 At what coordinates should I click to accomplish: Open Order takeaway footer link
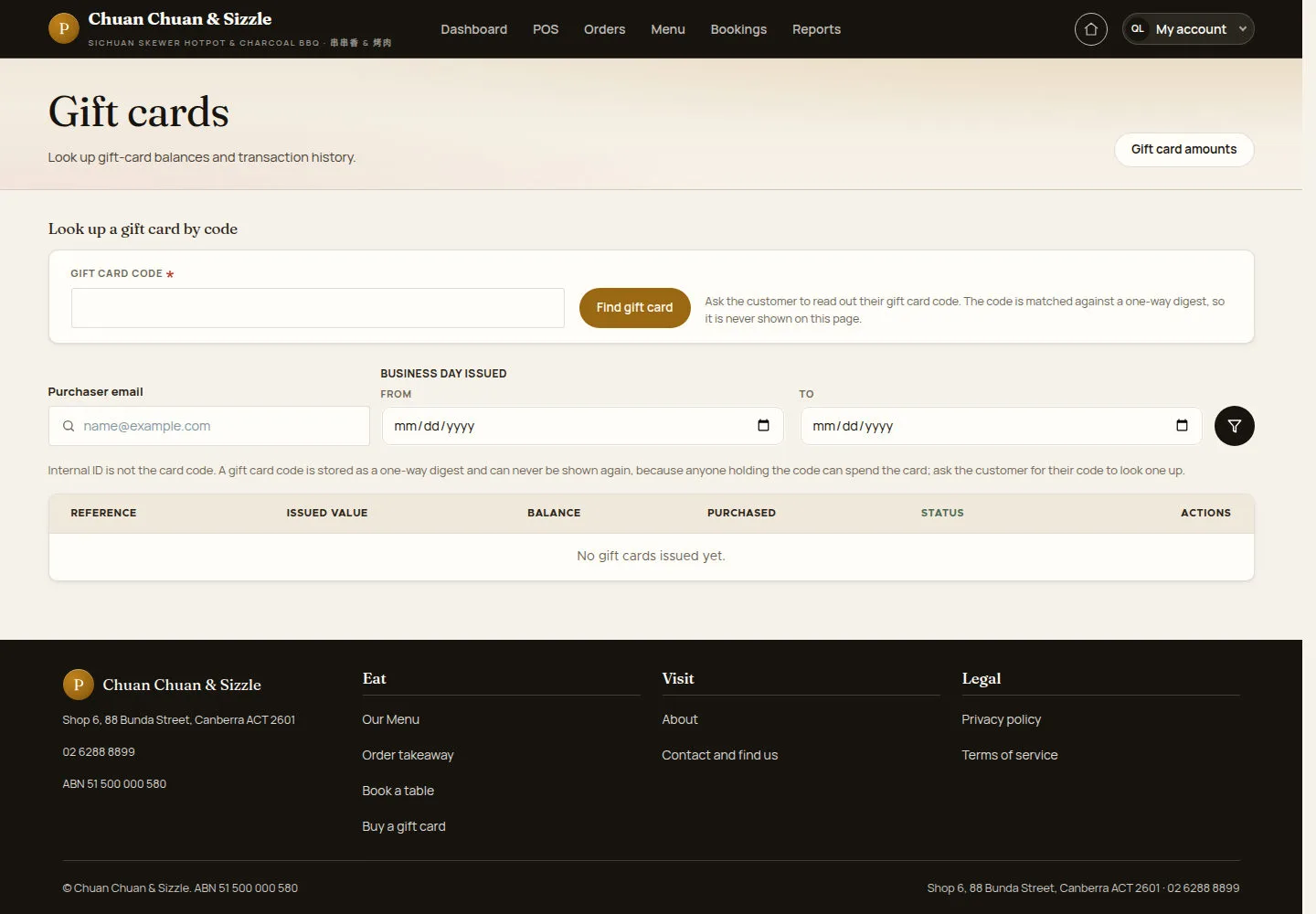click(x=408, y=755)
